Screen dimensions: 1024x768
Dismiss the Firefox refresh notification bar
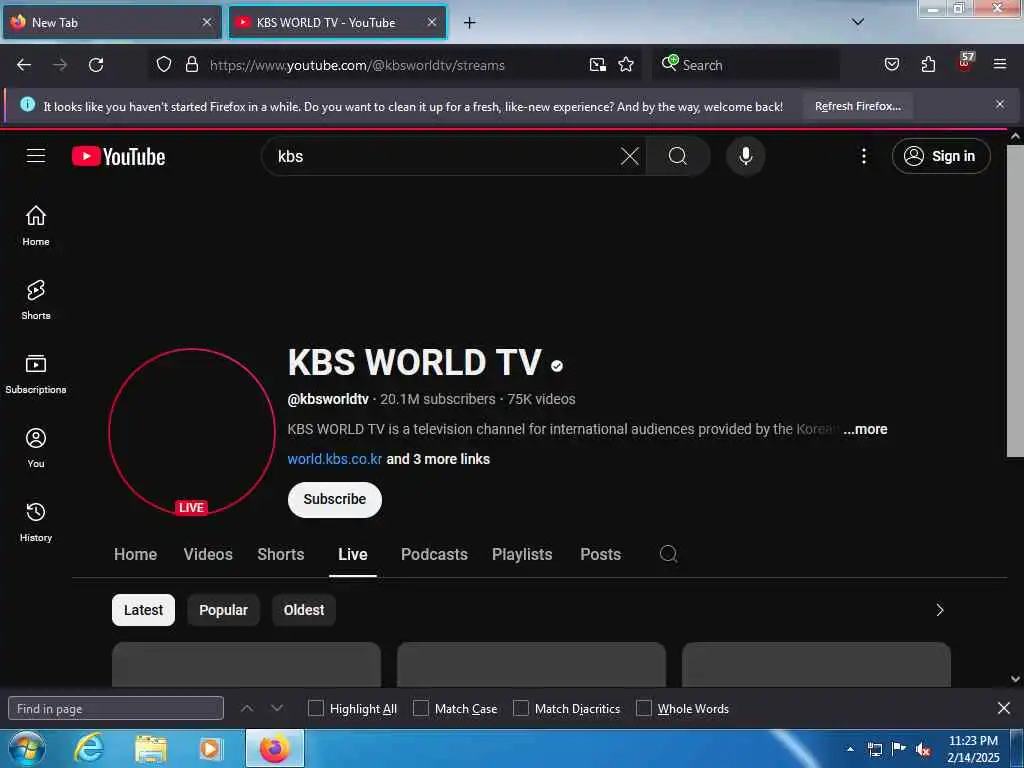pyautogui.click(x=1000, y=104)
